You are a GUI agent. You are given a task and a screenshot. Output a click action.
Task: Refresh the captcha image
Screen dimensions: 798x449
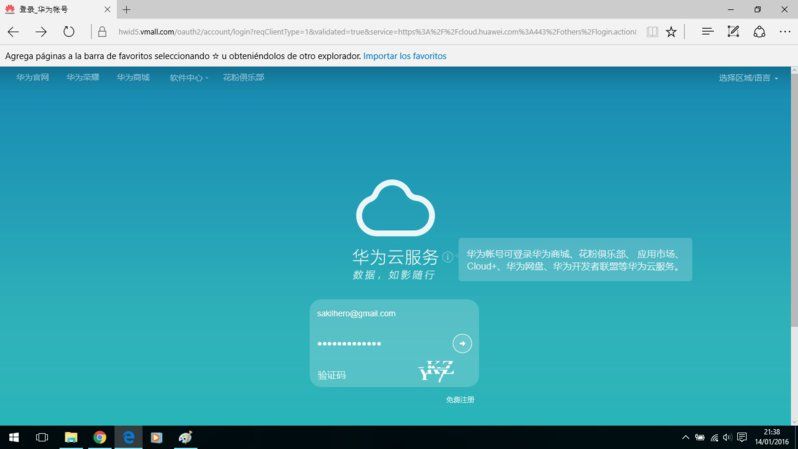[436, 371]
